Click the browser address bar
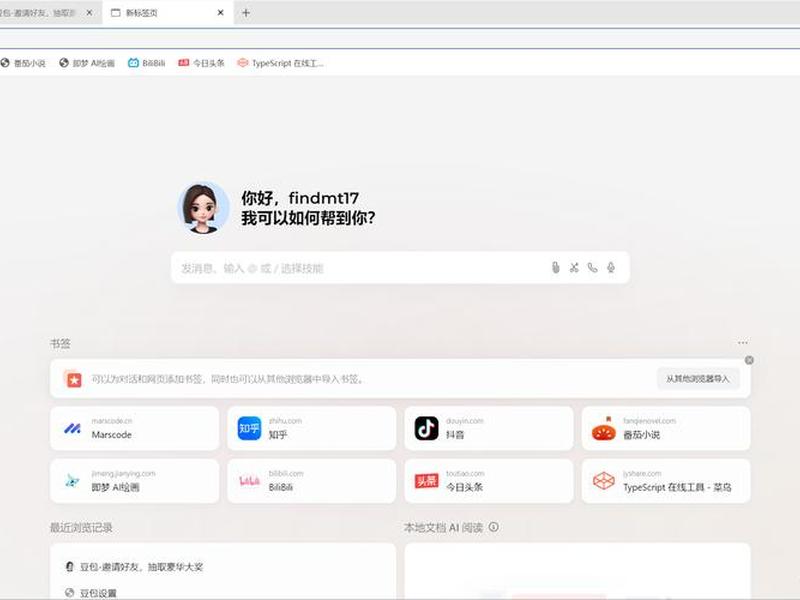 pos(400,39)
